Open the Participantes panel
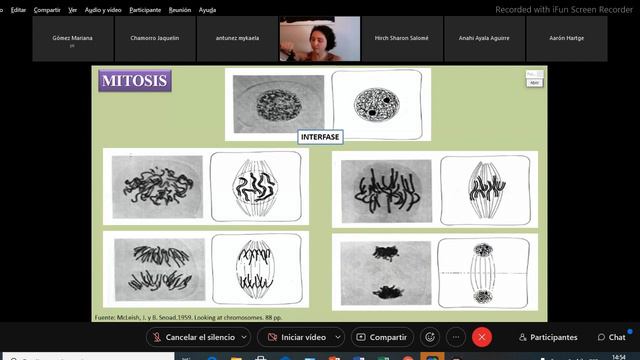Image resolution: width=640 pixels, height=360 pixels. (x=548, y=337)
